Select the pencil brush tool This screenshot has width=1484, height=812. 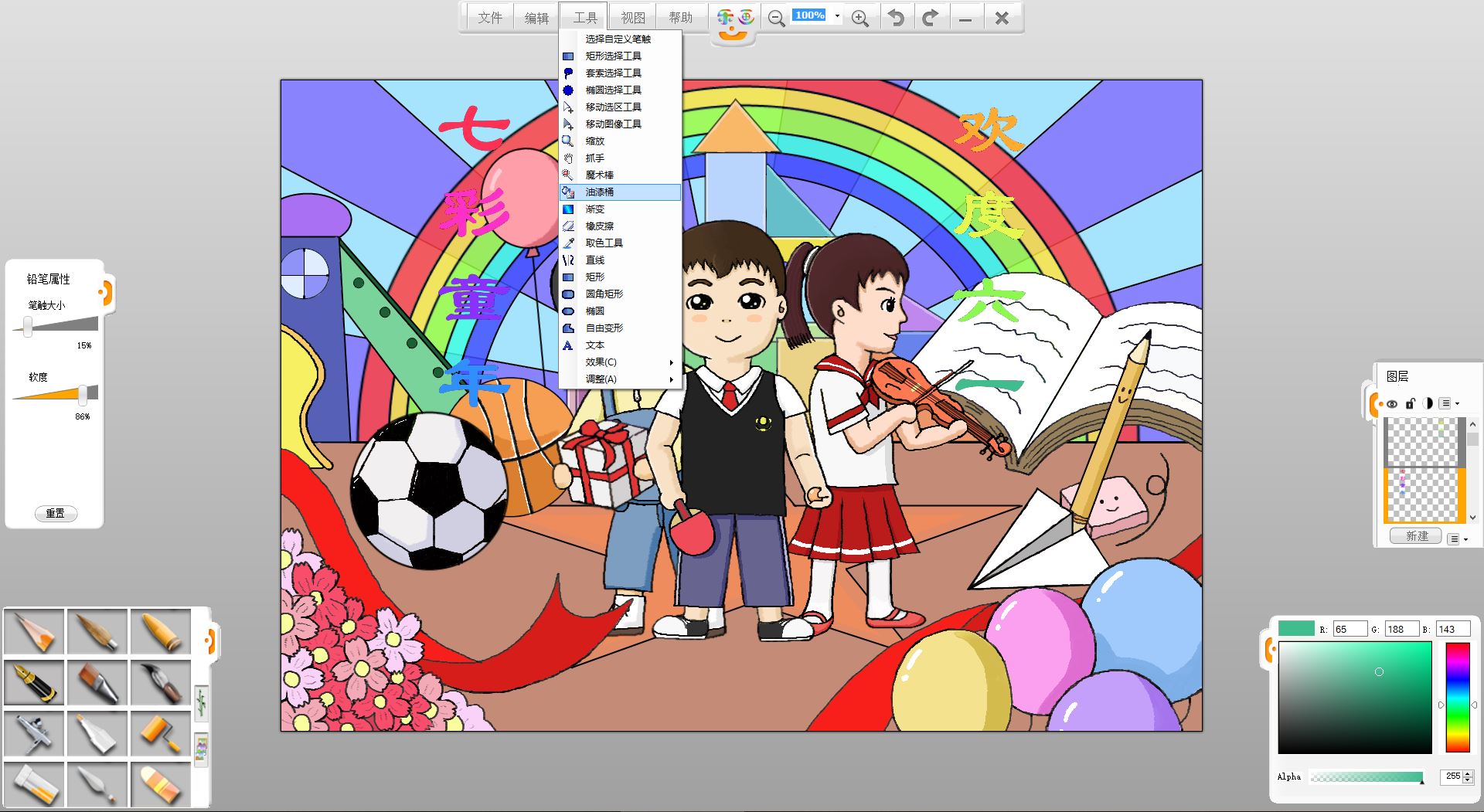(35, 632)
